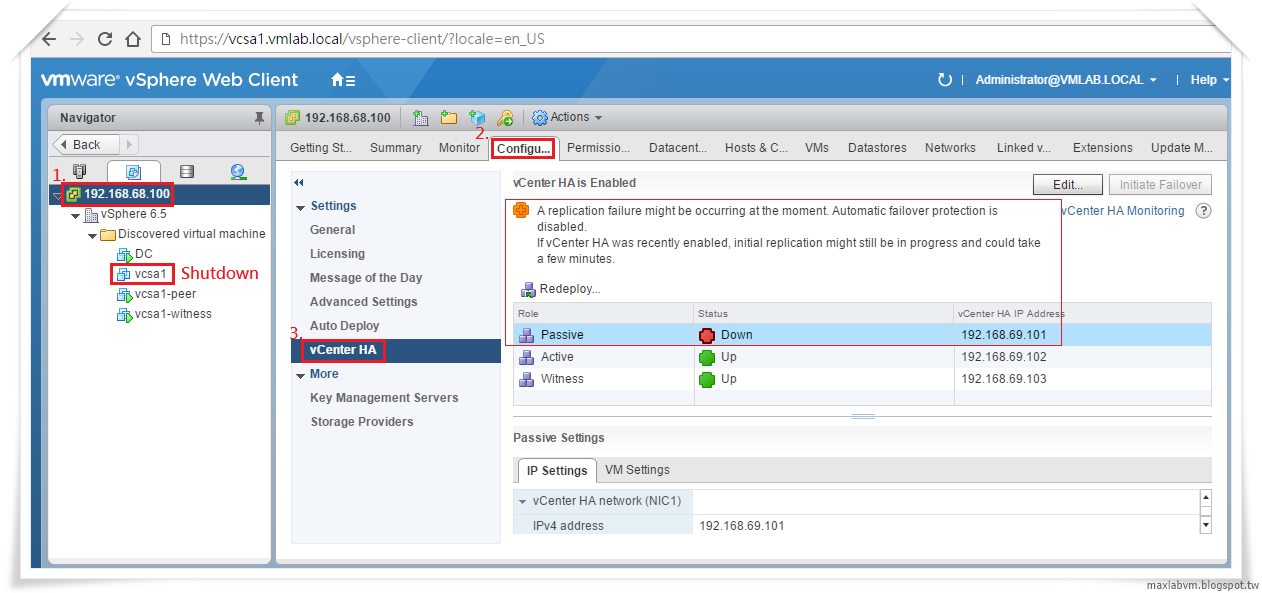Viewport: 1262px width, 593px height.
Task: Open the VM Settings tab under Passive Settings
Action: tap(637, 470)
